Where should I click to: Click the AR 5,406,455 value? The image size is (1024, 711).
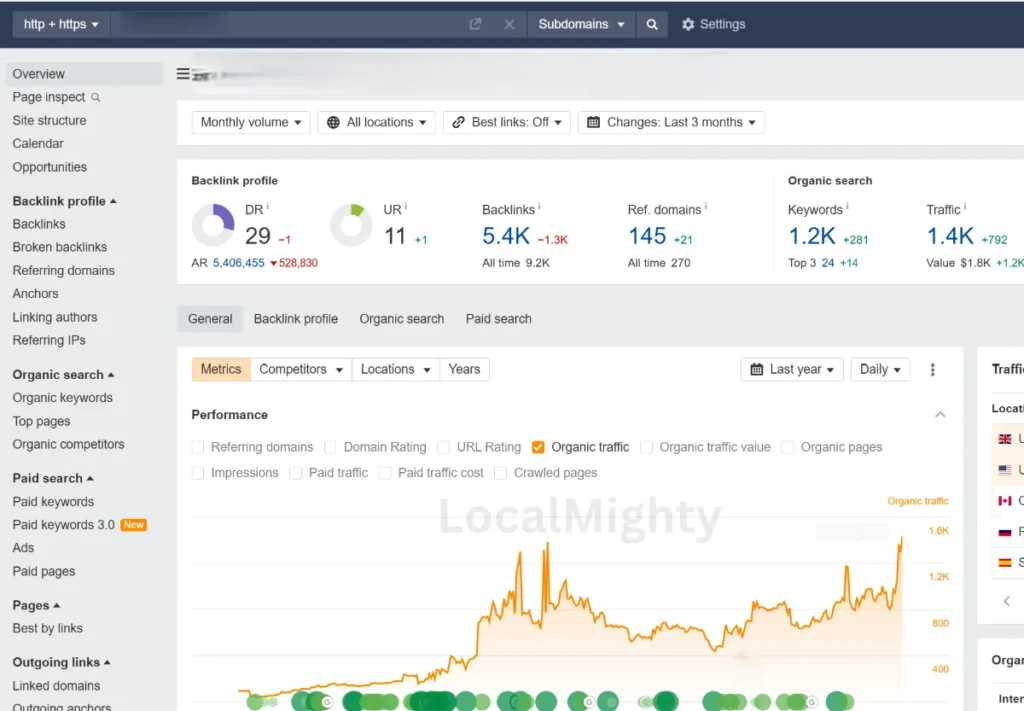(238, 263)
